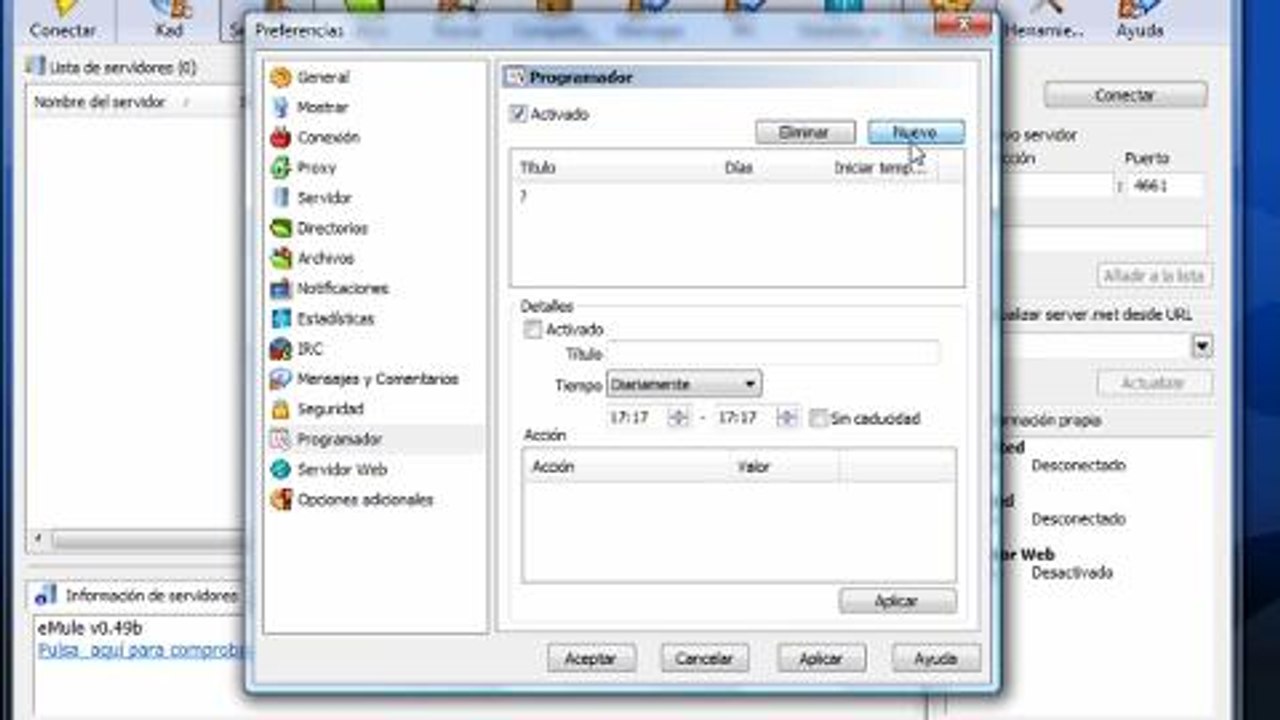The image size is (1280, 720).
Task: Enable the Activado checkbox under Detalles
Action: click(533, 329)
